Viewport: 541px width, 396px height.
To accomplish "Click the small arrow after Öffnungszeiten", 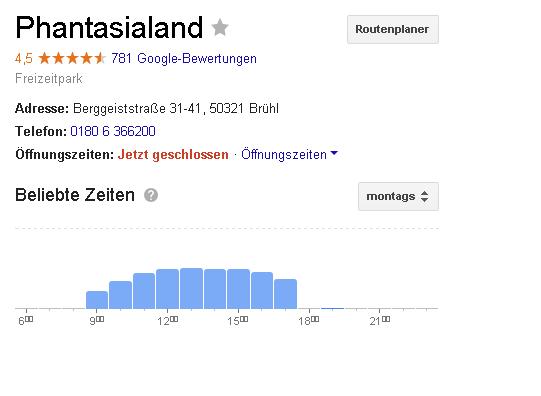I will (334, 153).
